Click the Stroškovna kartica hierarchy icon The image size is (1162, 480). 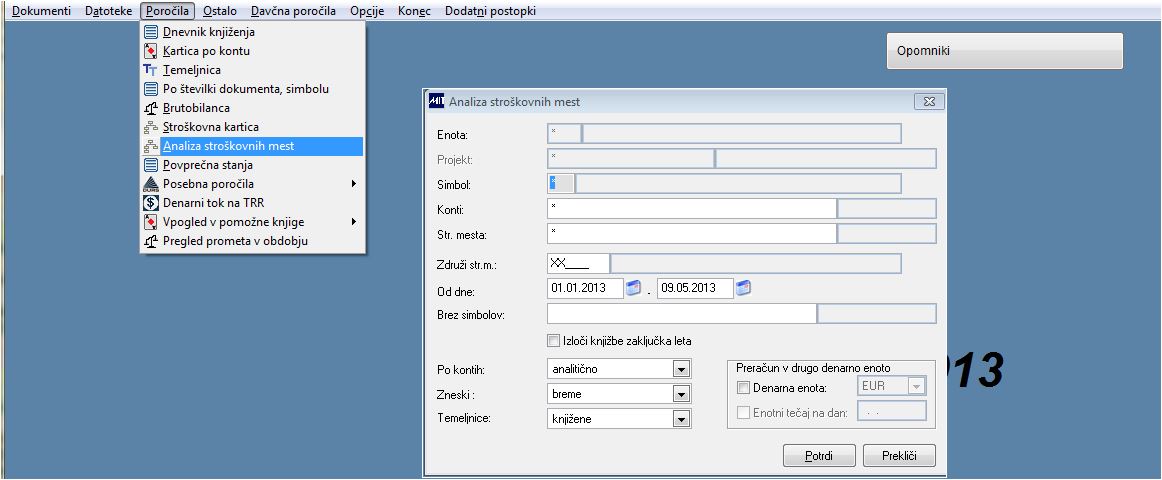coord(151,127)
